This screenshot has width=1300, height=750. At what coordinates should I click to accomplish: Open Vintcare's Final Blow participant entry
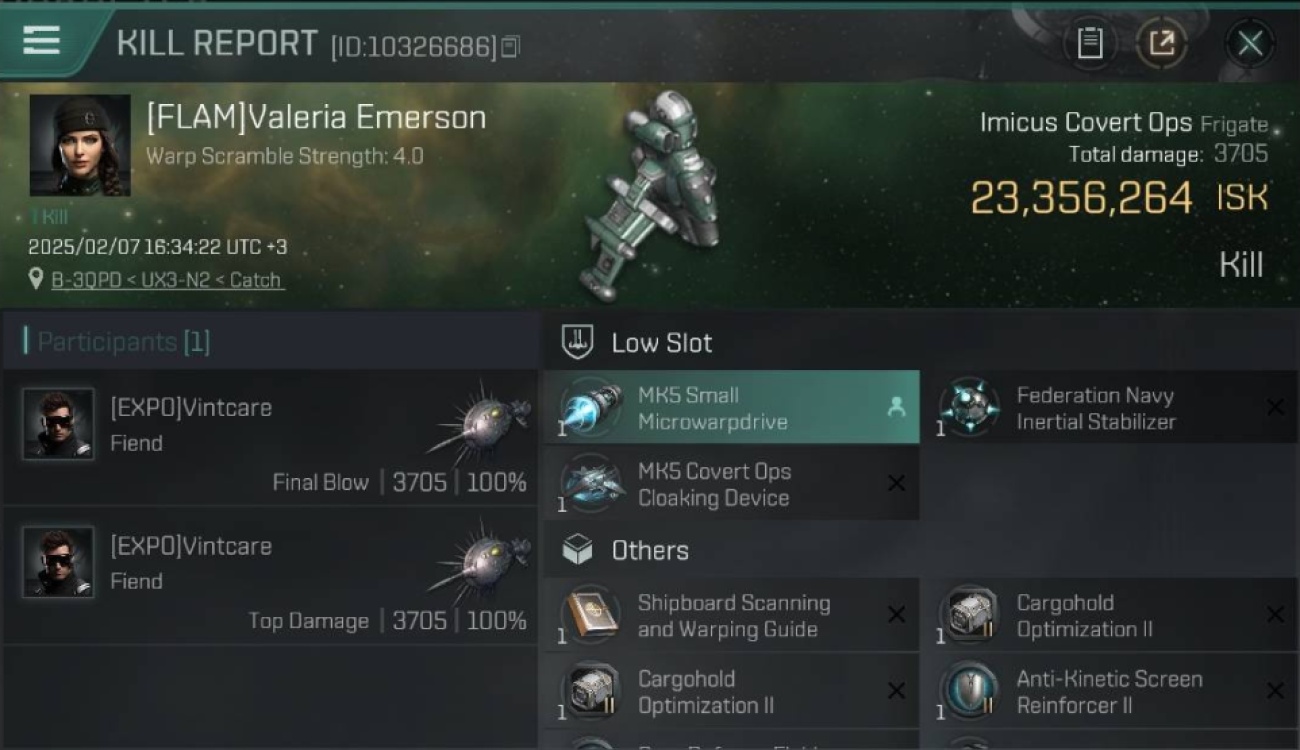(271, 438)
